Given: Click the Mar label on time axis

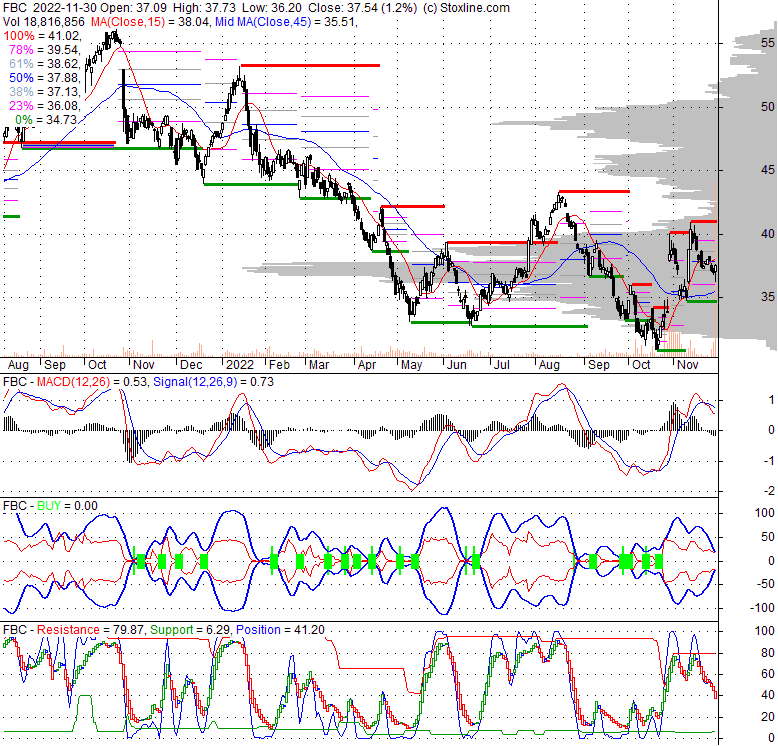Looking at the screenshot, I should point(319,365).
